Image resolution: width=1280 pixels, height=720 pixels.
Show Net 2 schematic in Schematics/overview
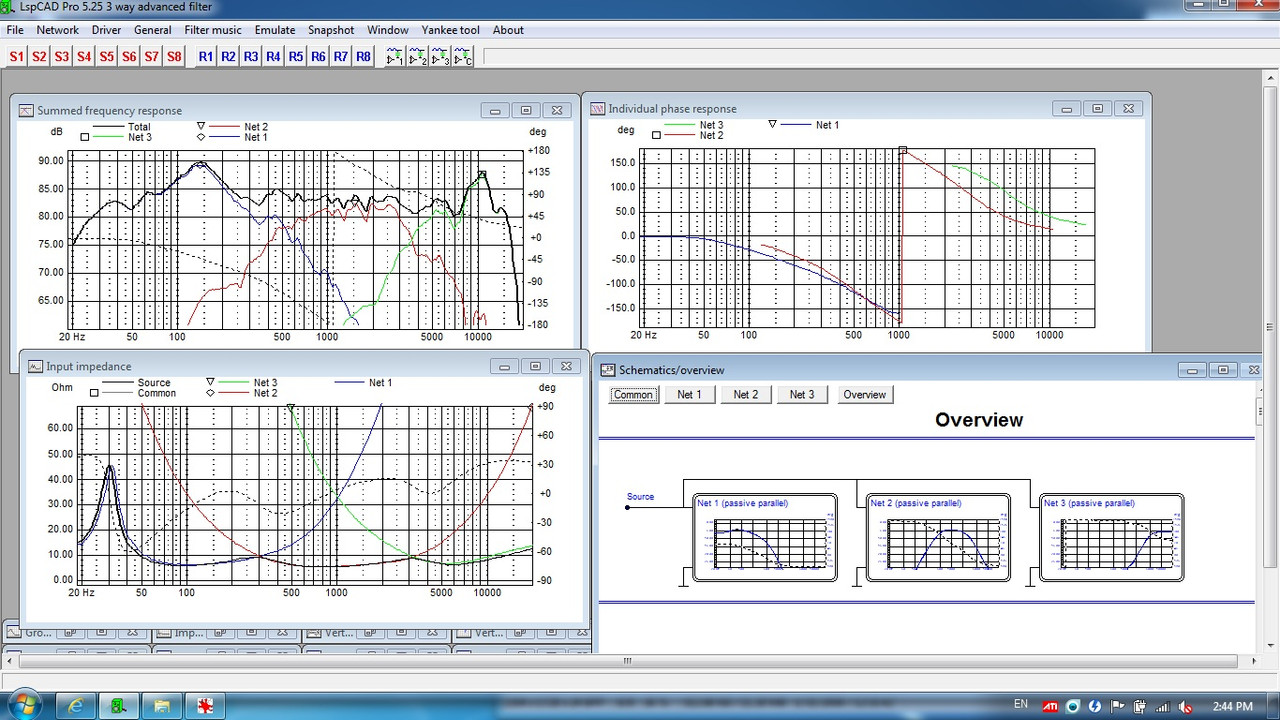click(x=746, y=395)
